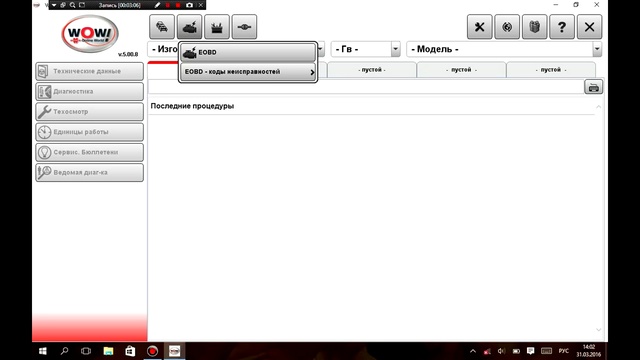
Task: Click the printer icon button
Action: click(593, 87)
